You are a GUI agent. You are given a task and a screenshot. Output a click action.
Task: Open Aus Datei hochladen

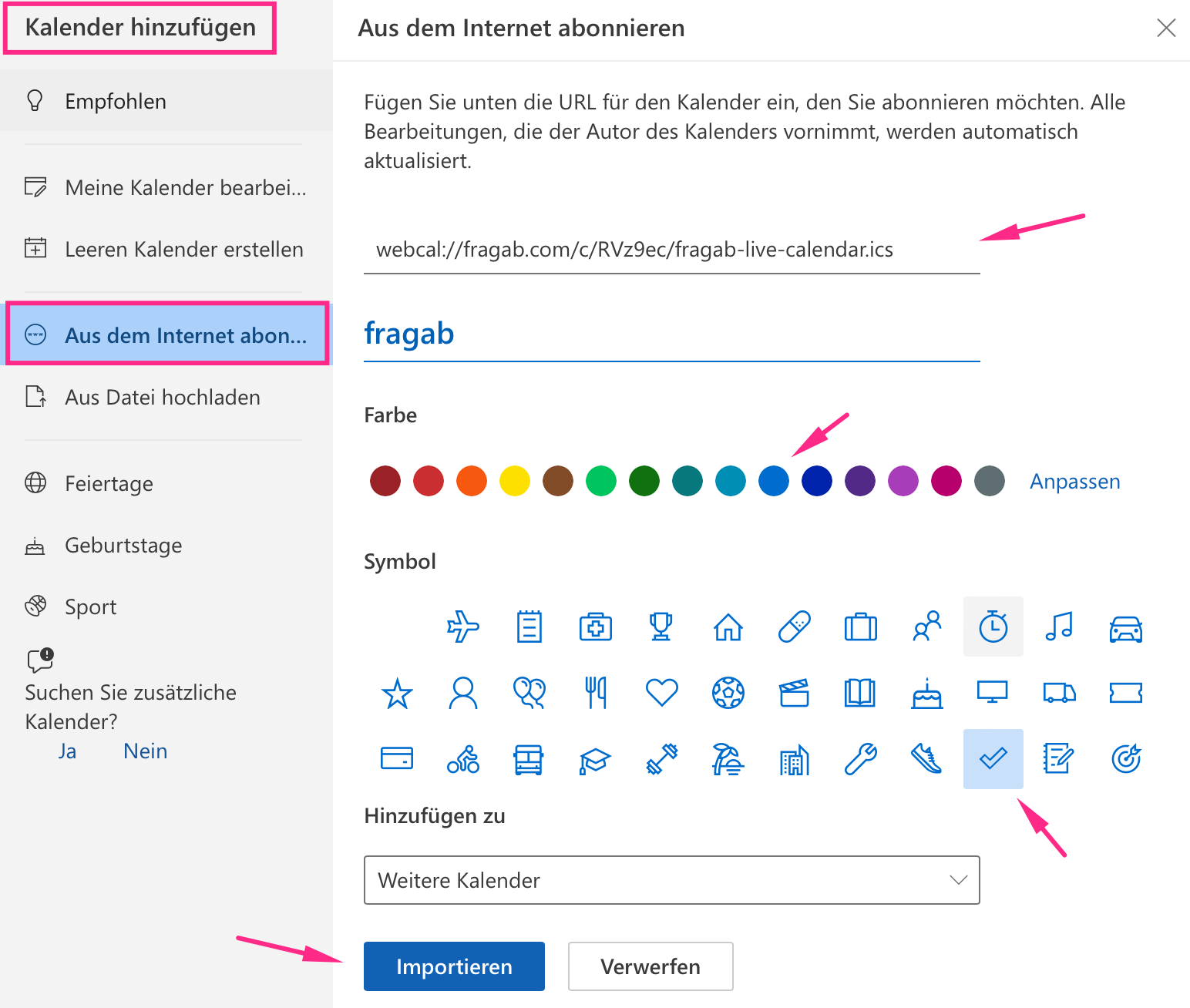166,397
